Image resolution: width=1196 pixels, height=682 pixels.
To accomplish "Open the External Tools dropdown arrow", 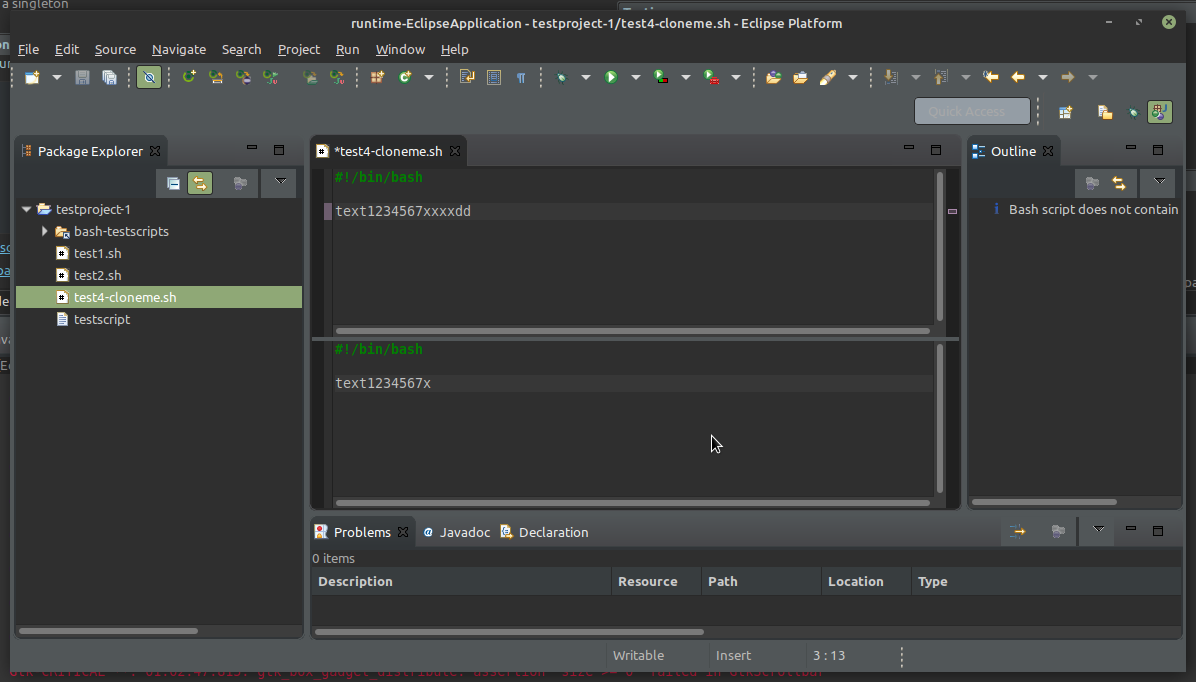I will (736, 77).
